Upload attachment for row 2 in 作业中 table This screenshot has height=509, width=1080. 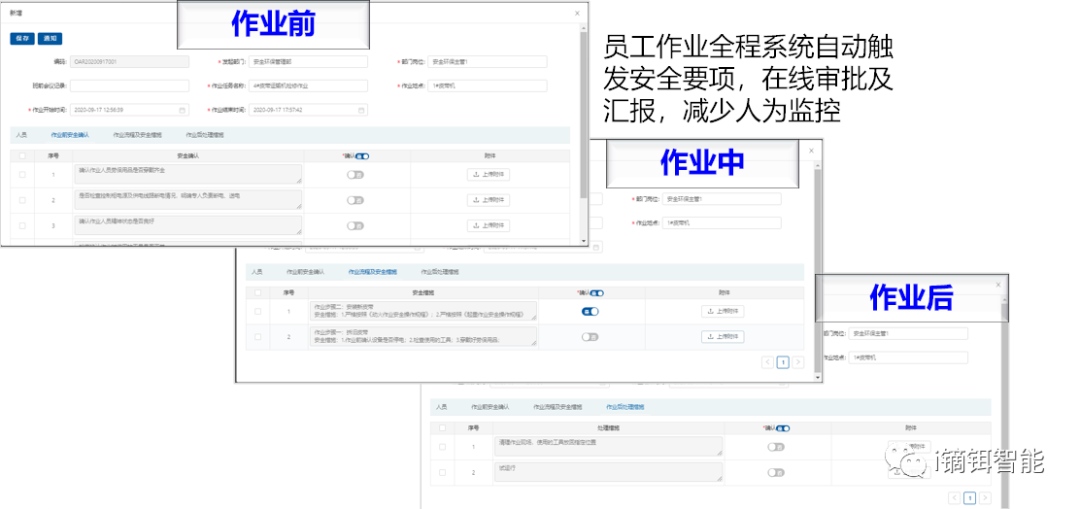(x=724, y=337)
